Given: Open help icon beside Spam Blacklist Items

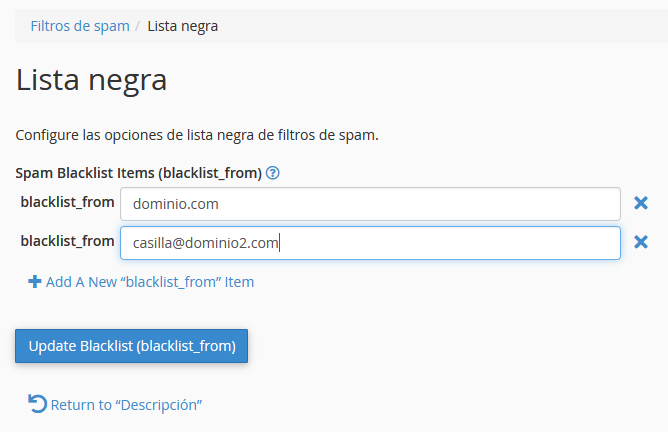Looking at the screenshot, I should coord(273,173).
